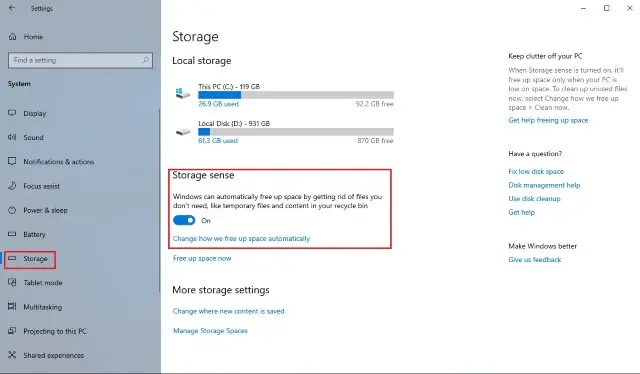Click the Shared experiences icon
640x374 pixels.
coord(12,355)
